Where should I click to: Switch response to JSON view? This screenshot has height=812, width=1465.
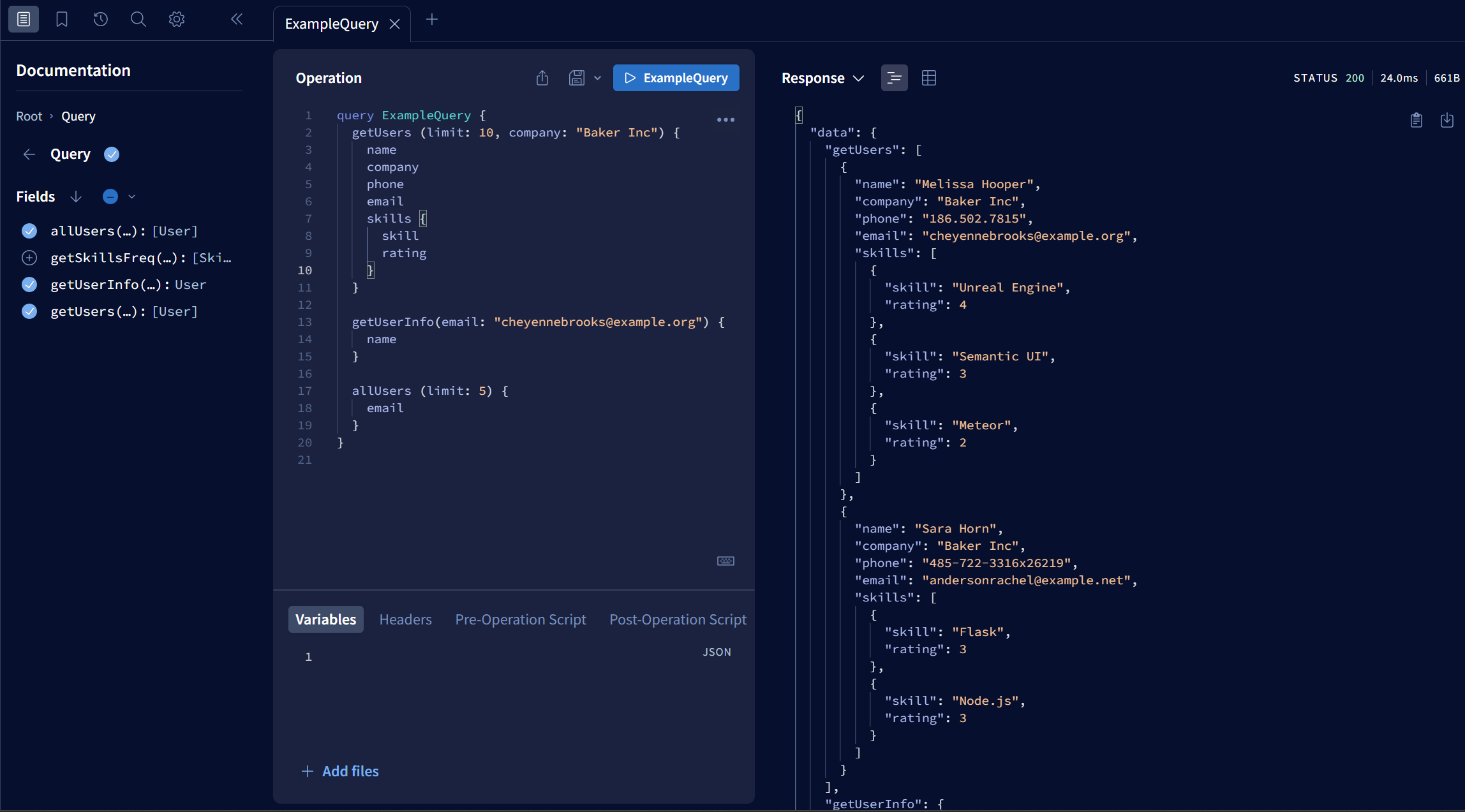(894, 78)
